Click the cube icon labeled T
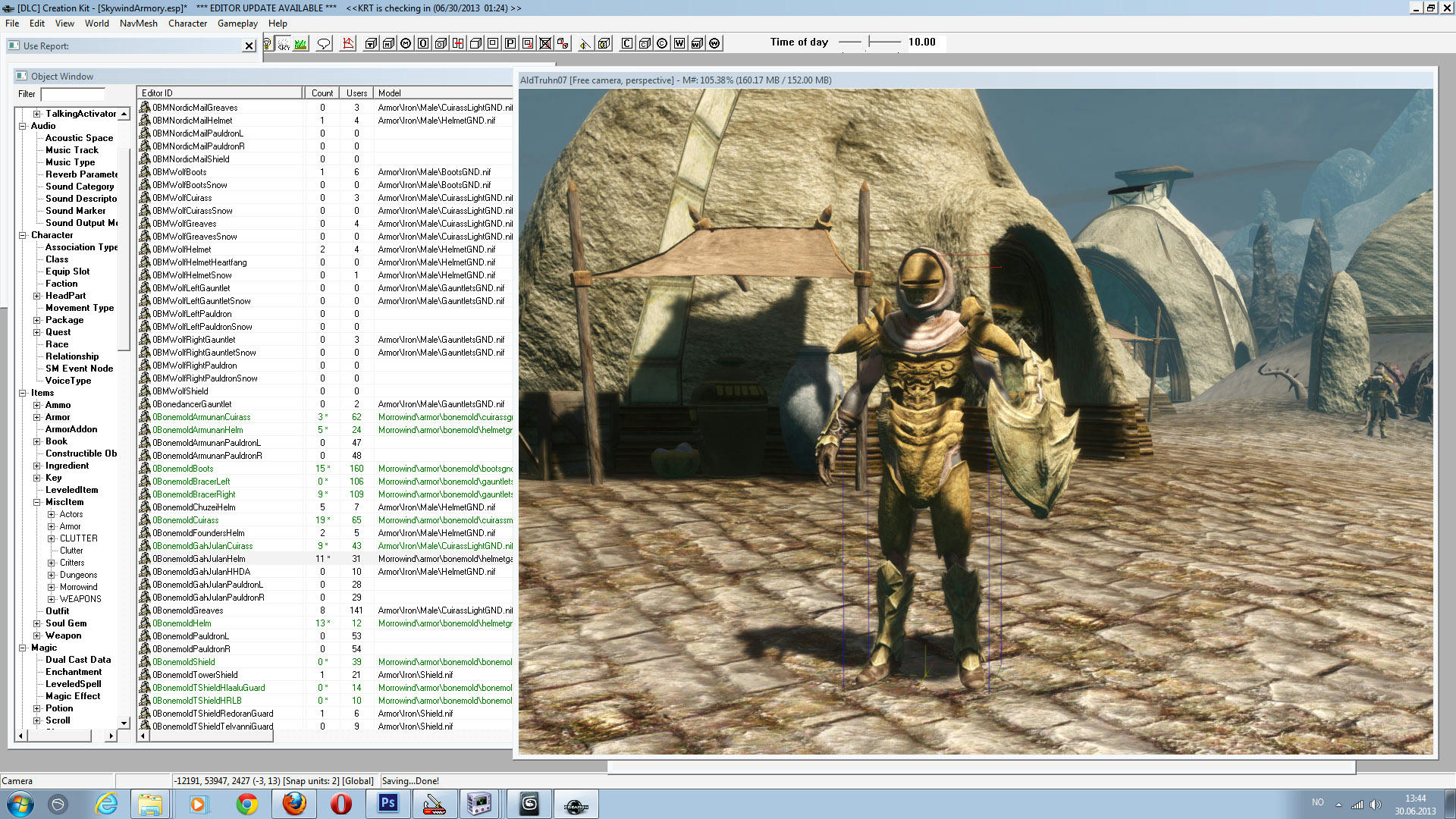The image size is (1456, 819). pos(372,43)
